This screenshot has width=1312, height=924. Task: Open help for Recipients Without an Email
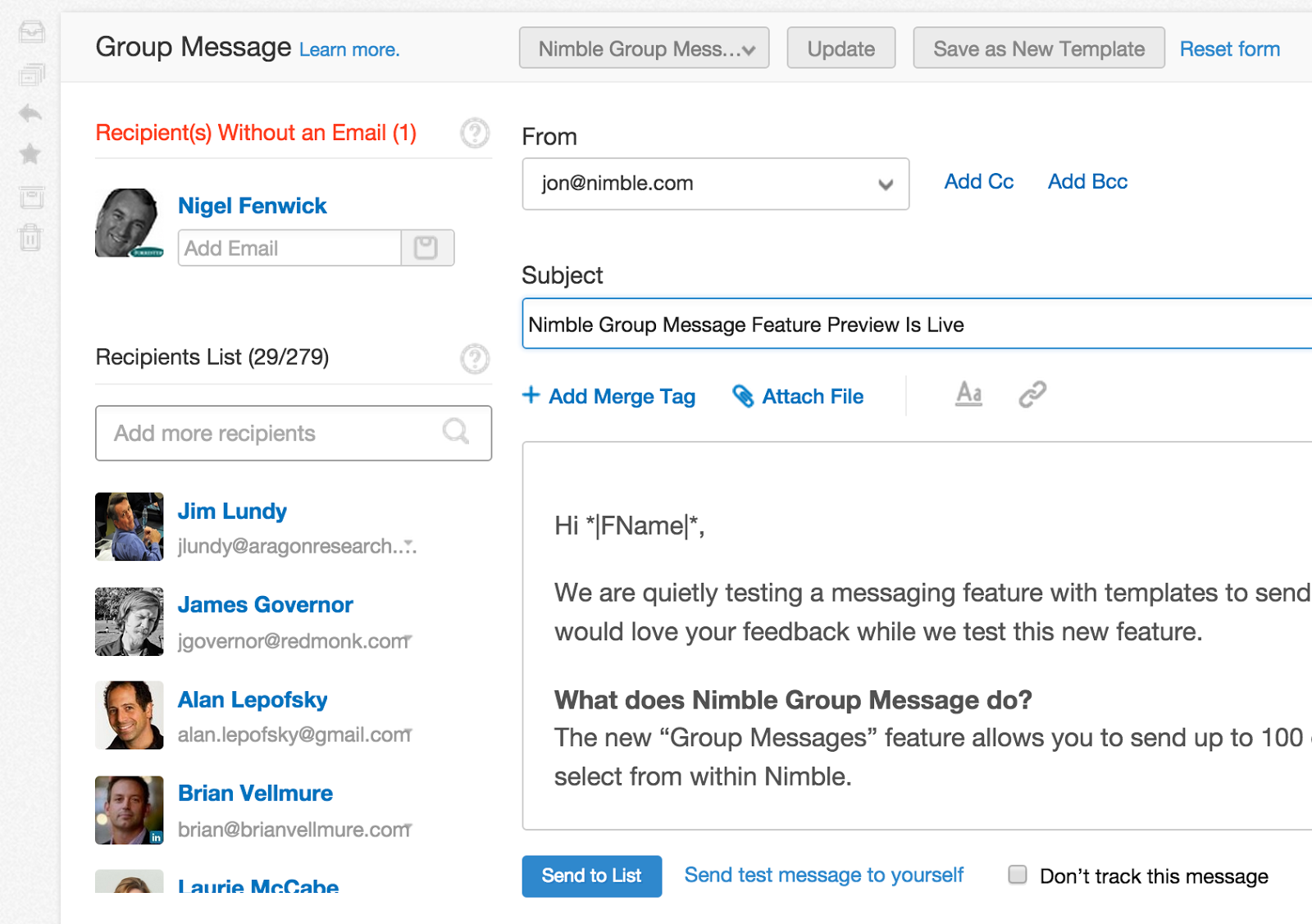[x=475, y=133]
